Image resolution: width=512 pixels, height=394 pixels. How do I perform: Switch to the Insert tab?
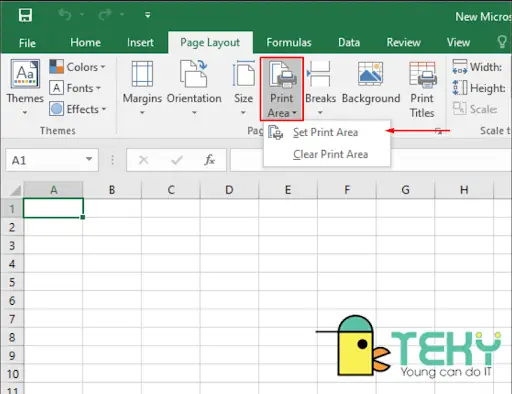pyautogui.click(x=140, y=42)
